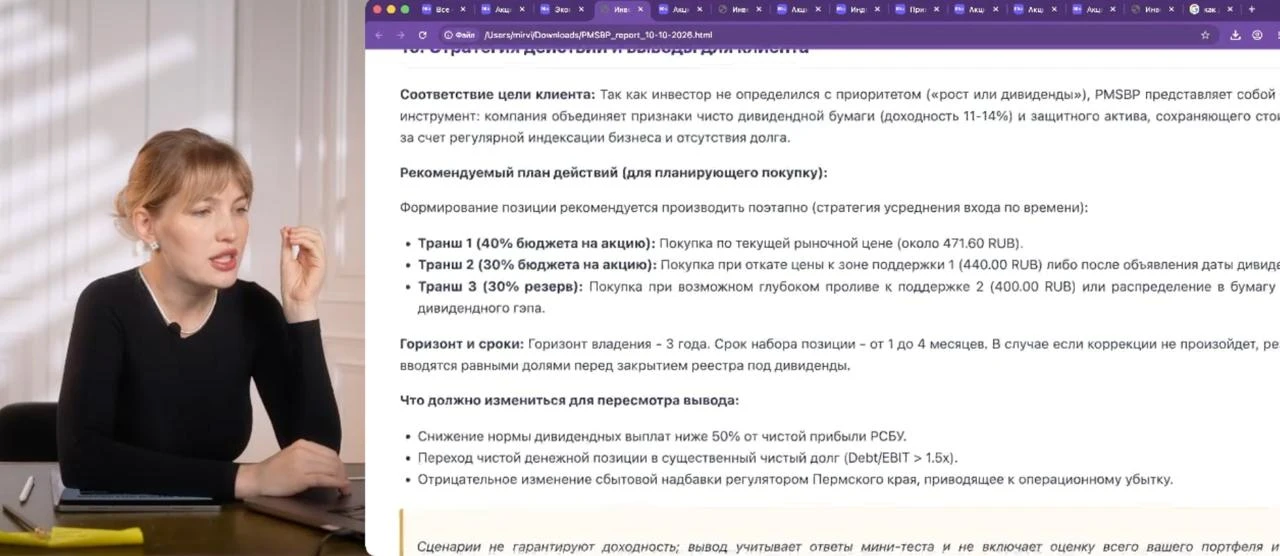Click 'Транш 3 (30% резерв):' text
The image size is (1280, 556).
click(x=500, y=287)
